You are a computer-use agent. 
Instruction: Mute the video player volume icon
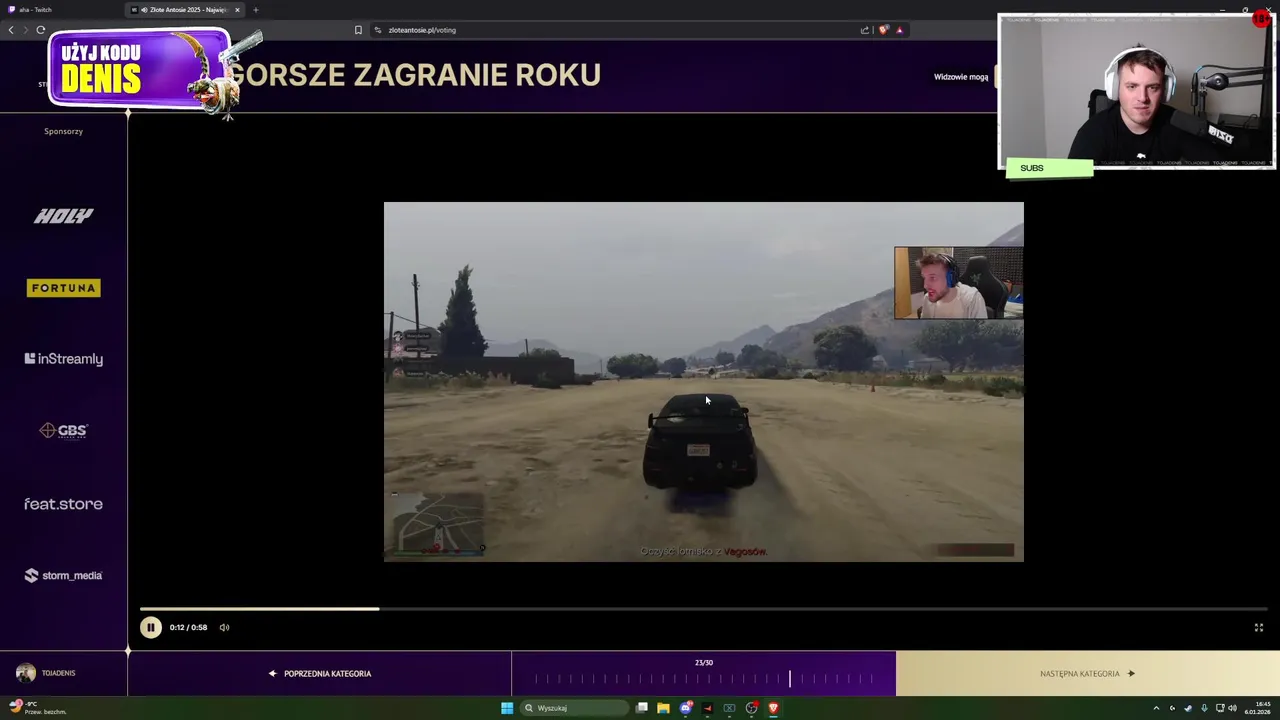pos(224,627)
